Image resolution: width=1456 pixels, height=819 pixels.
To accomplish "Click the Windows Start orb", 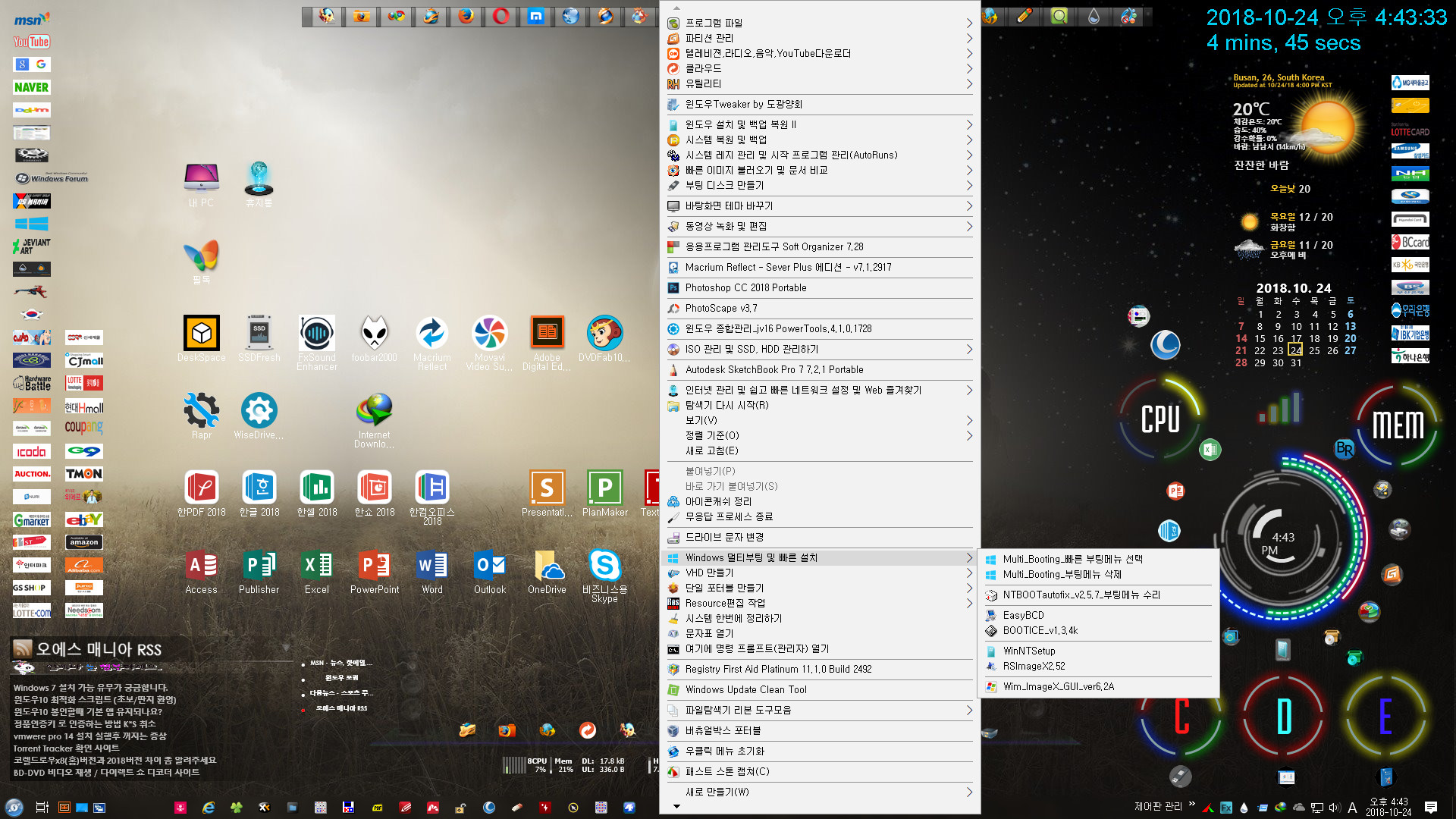I will pyautogui.click(x=14, y=808).
